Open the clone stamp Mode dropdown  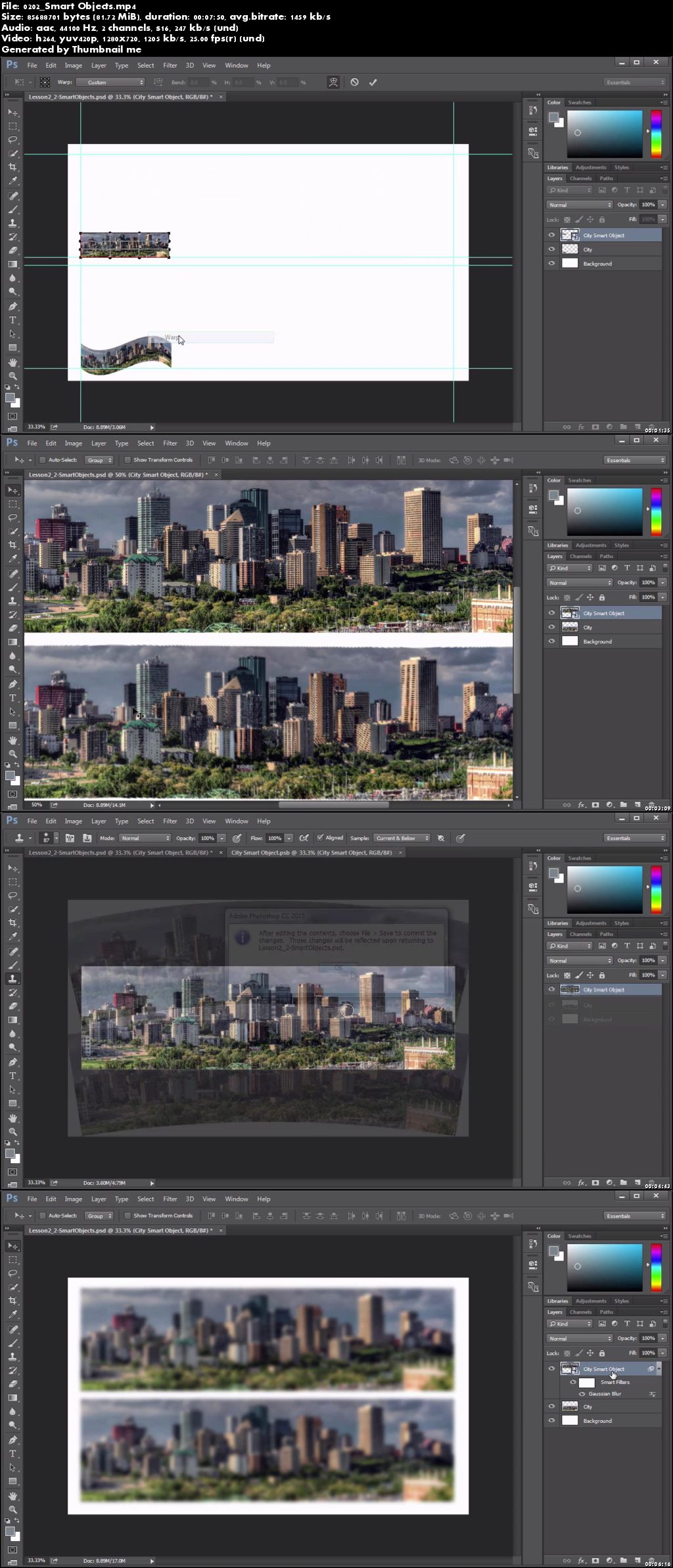click(x=145, y=838)
